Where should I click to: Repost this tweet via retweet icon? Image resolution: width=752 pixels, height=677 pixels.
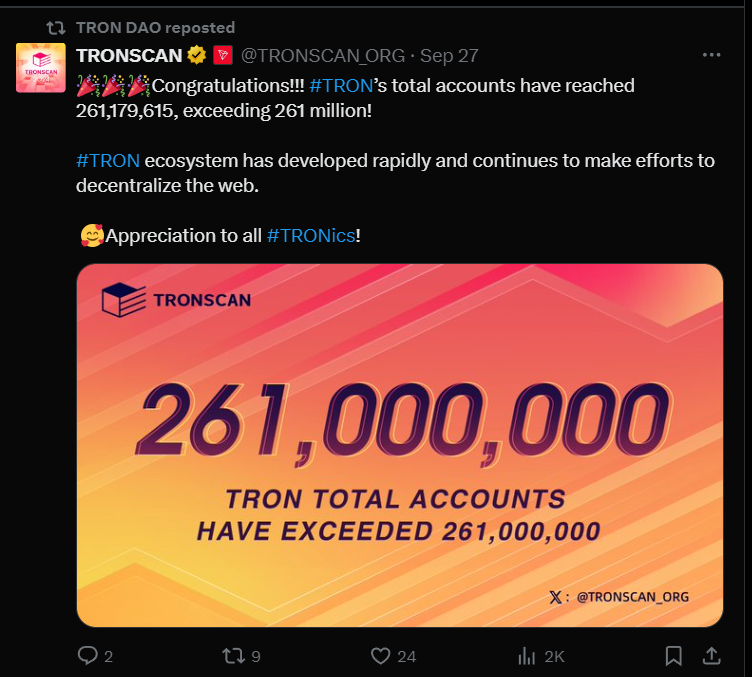(234, 655)
